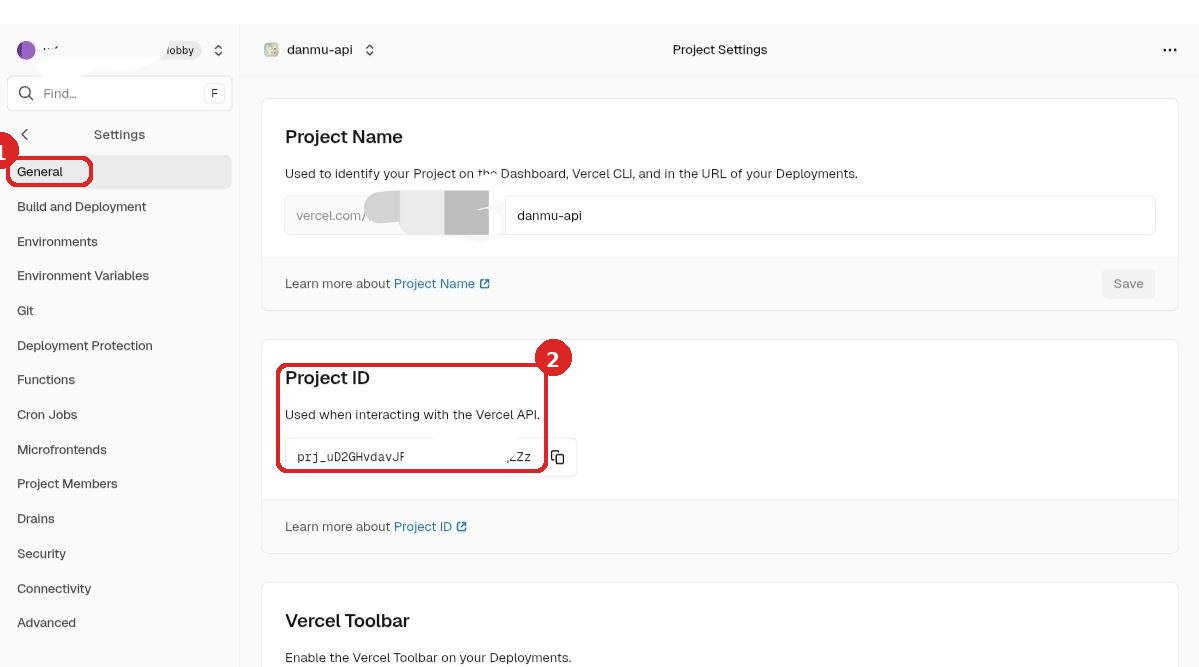Open the Project ID external link icon
This screenshot has width=1199, height=667.
[461, 526]
